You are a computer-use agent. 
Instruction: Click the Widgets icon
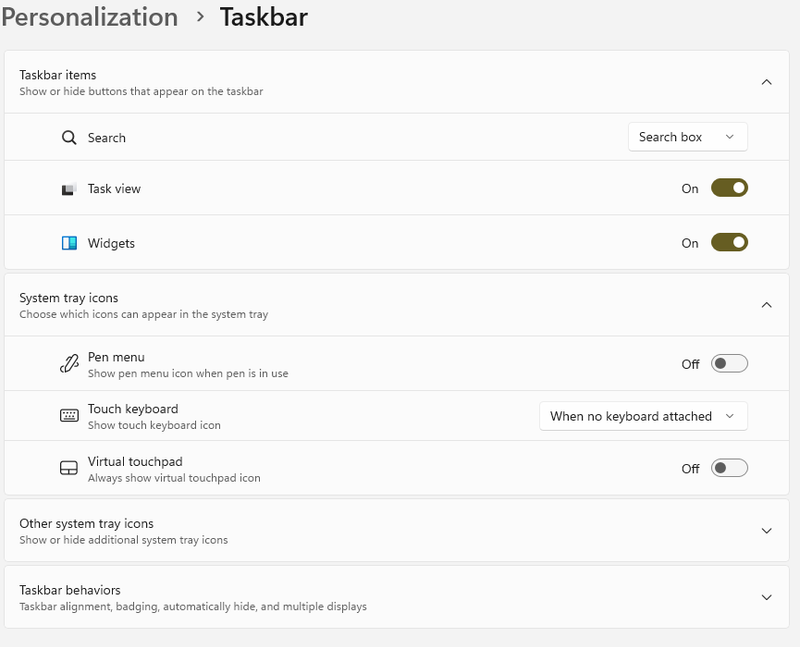tap(69, 243)
